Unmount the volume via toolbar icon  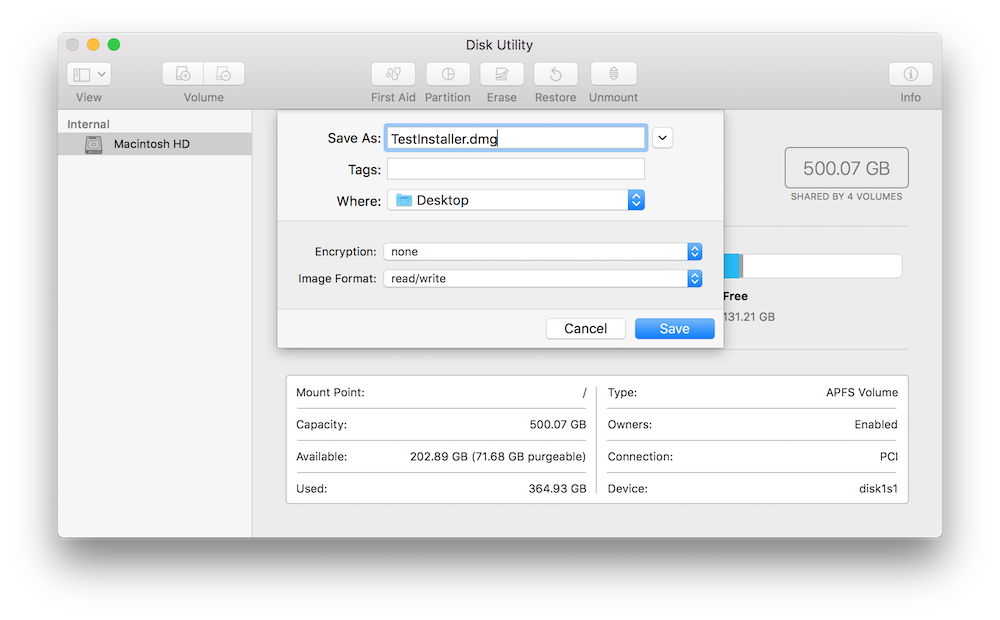613,74
